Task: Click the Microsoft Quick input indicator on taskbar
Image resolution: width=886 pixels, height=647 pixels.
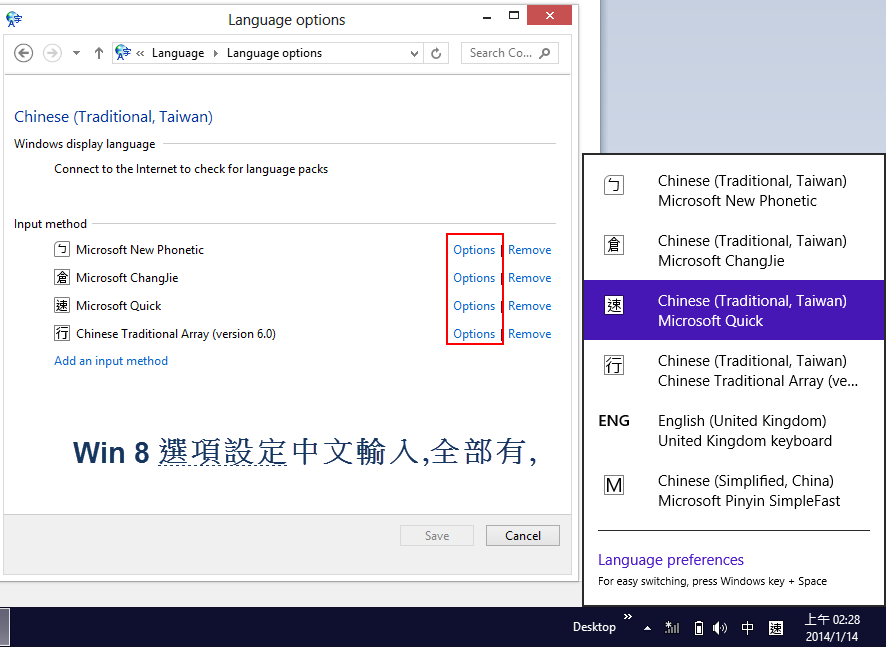Action: (x=776, y=628)
